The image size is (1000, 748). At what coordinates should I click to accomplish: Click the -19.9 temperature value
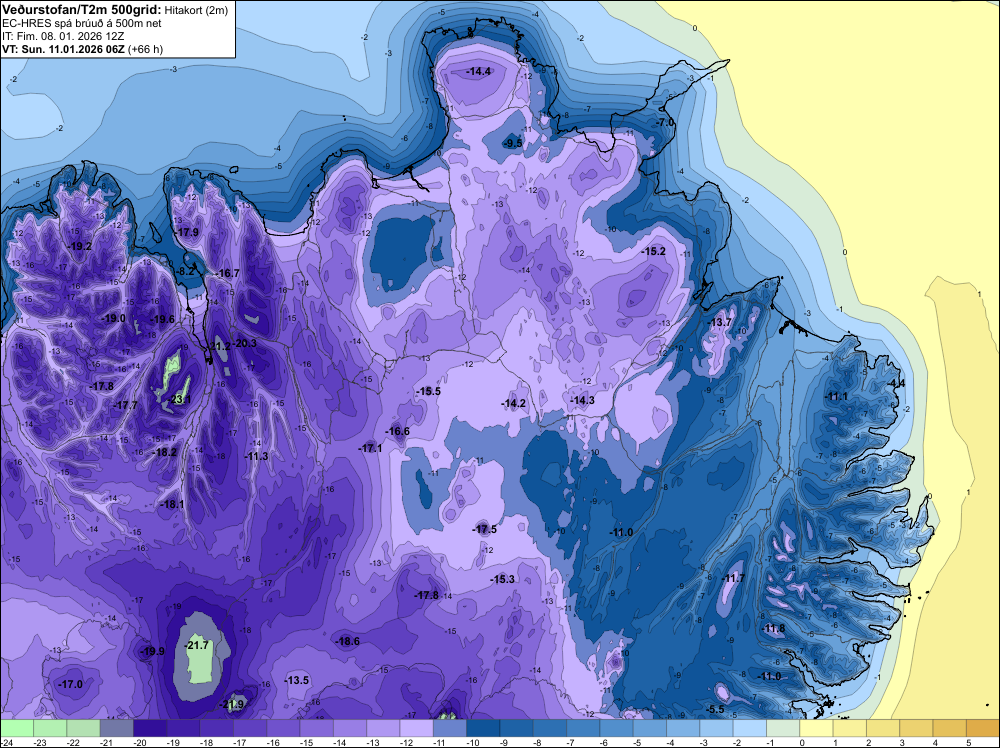(152, 651)
